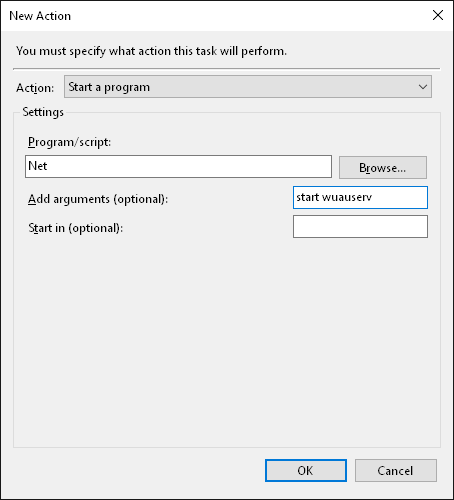Screen dimensions: 454x500
Task: Expand the Action dropdown chevron arrow
Action: click(423, 87)
